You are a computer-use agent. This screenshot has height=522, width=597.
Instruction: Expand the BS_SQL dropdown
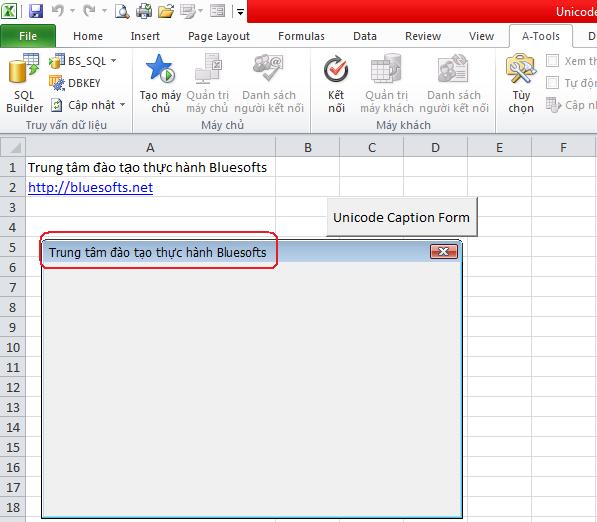(x=113, y=61)
